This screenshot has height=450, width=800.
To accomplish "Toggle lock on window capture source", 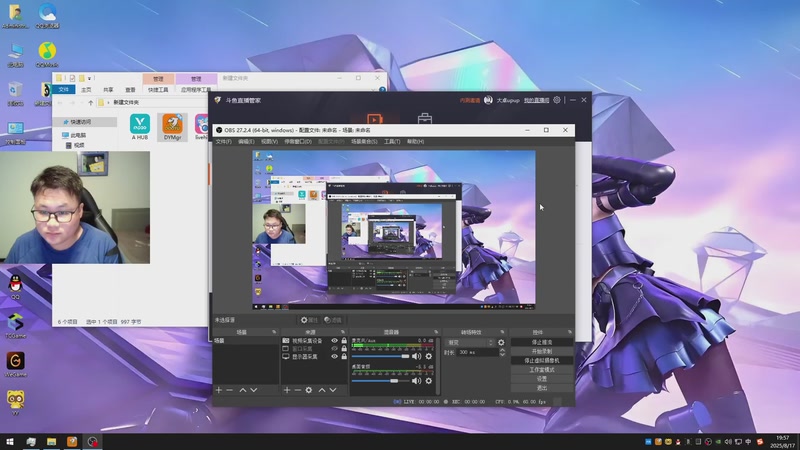I will 344,348.
